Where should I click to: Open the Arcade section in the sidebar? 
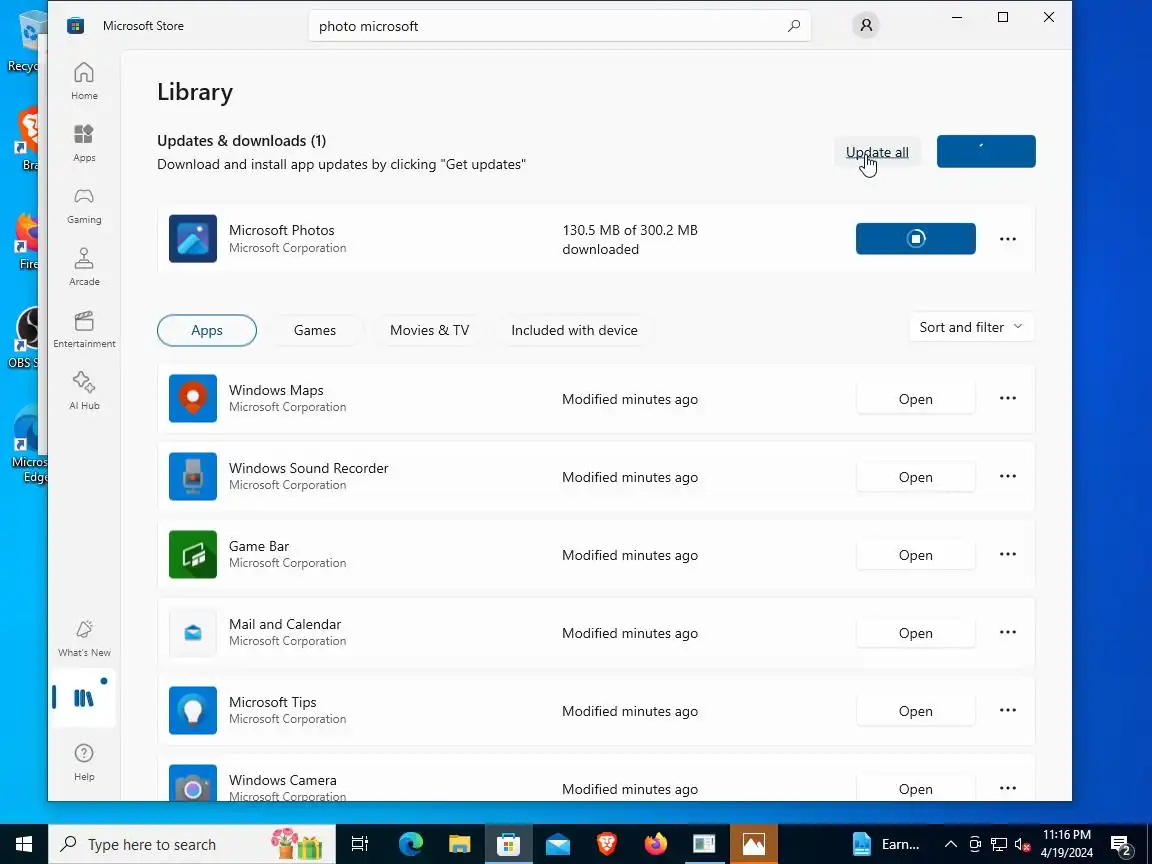pos(84,267)
